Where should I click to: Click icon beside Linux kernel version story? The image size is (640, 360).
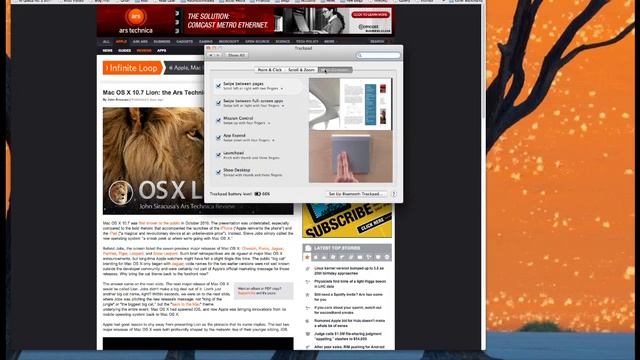[x=307, y=269]
